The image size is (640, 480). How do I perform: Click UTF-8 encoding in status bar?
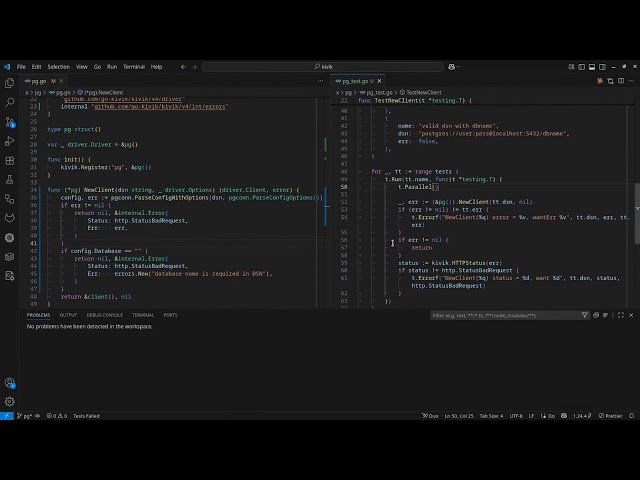[x=516, y=416]
